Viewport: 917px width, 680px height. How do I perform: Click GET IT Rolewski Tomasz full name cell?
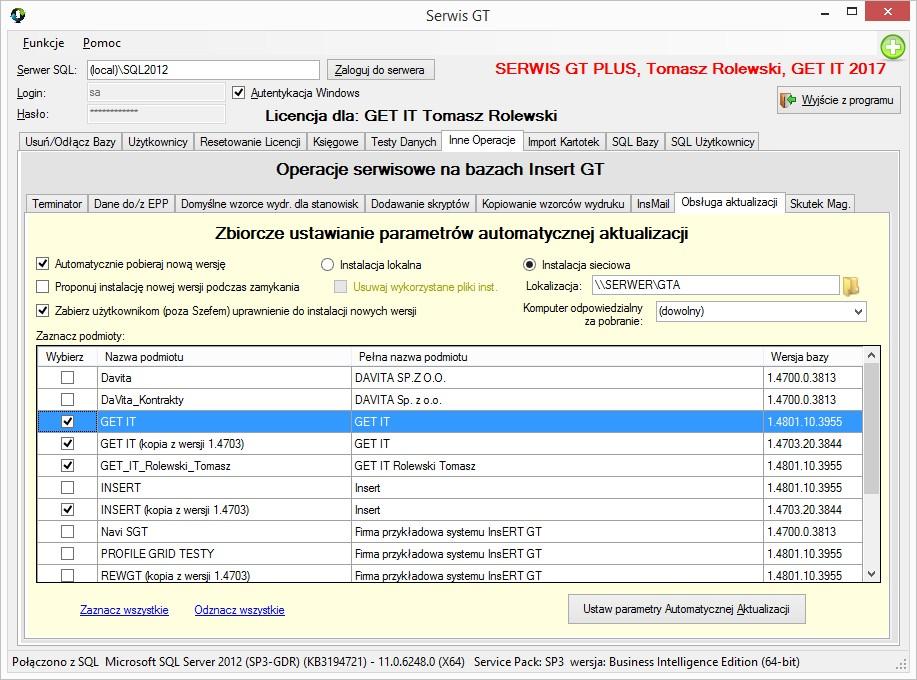point(557,465)
